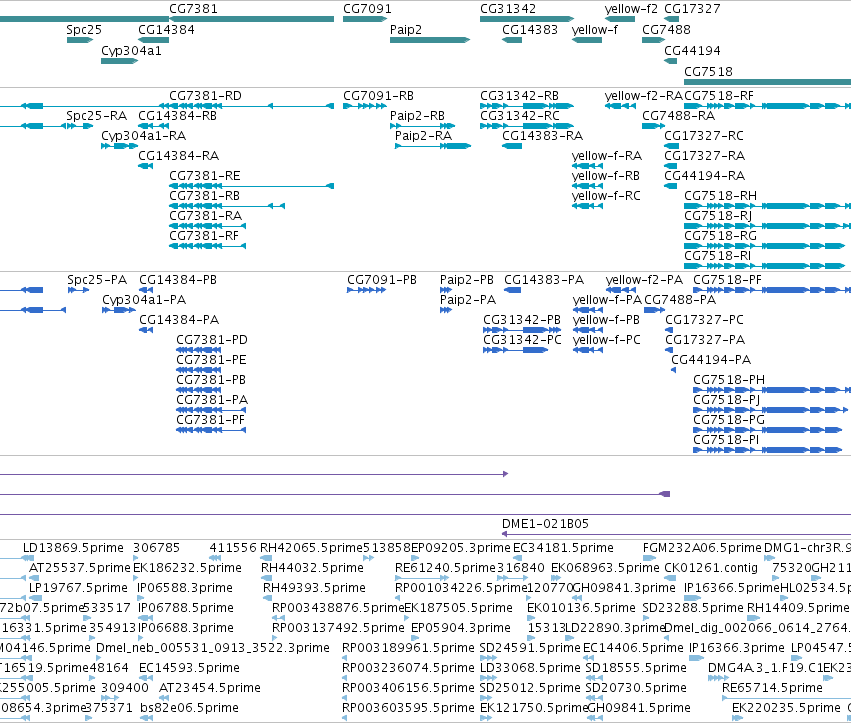Select the "EC34181.5prime" EST label
The image size is (851, 723).
pyautogui.click(x=563, y=548)
